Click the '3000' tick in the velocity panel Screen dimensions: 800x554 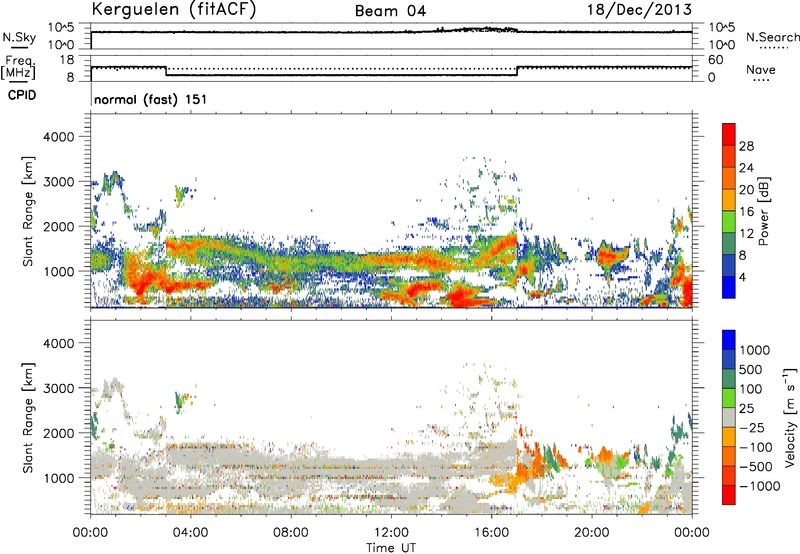pyautogui.click(x=59, y=388)
